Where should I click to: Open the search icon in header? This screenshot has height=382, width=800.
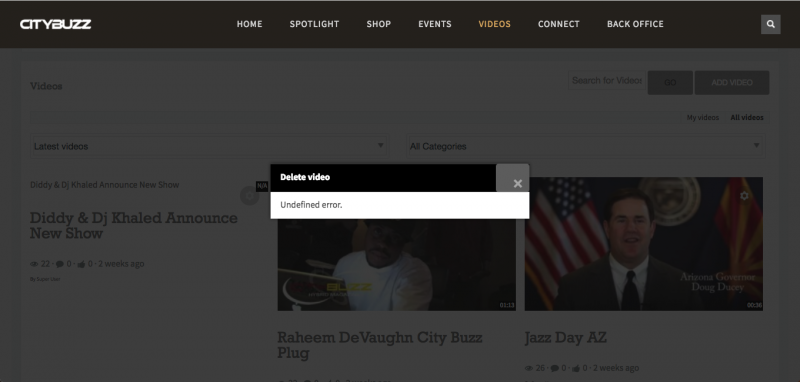tap(770, 24)
